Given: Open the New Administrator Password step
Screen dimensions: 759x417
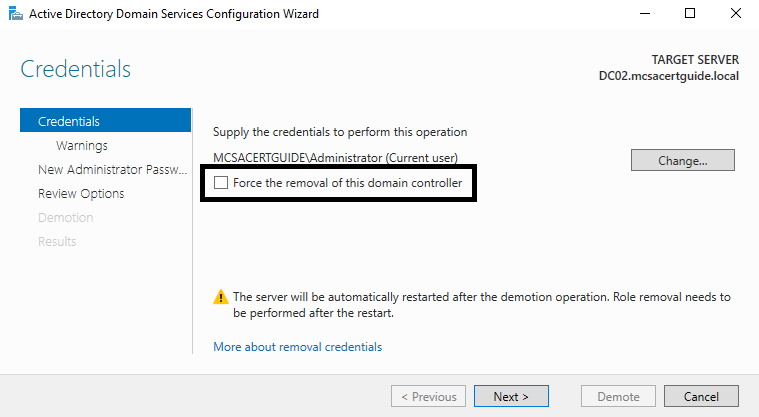Looking at the screenshot, I should (105, 169).
